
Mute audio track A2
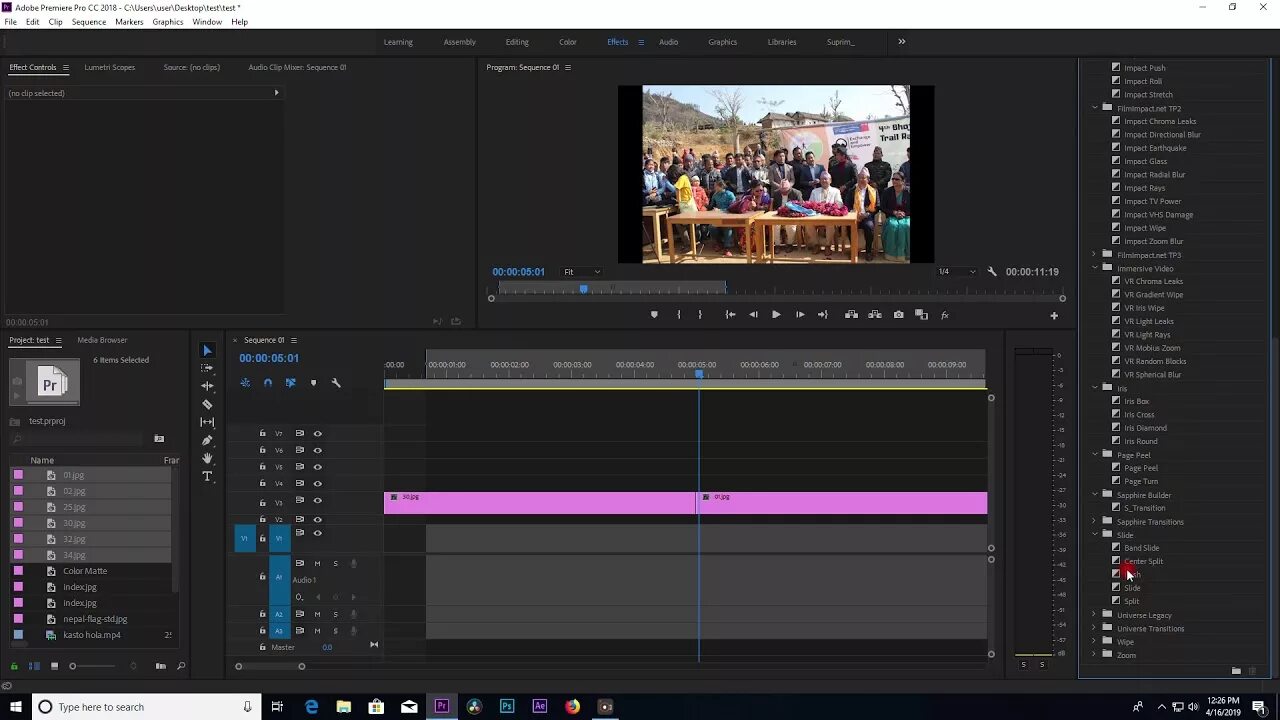318,614
